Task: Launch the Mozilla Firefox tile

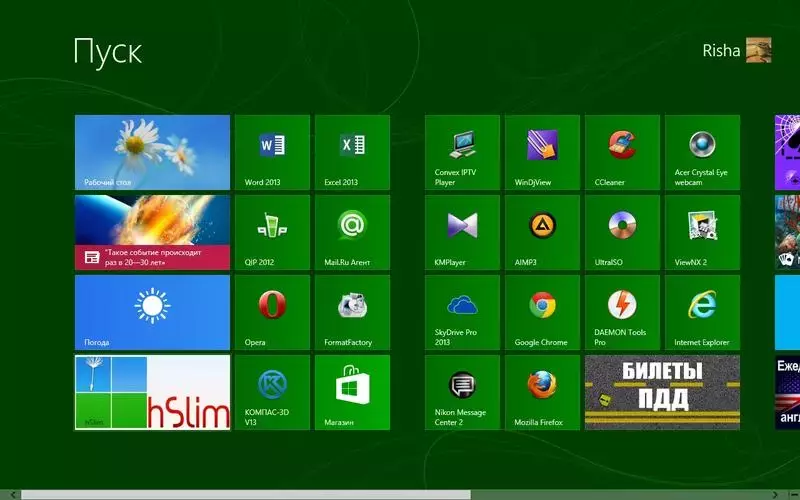Action: [x=542, y=393]
